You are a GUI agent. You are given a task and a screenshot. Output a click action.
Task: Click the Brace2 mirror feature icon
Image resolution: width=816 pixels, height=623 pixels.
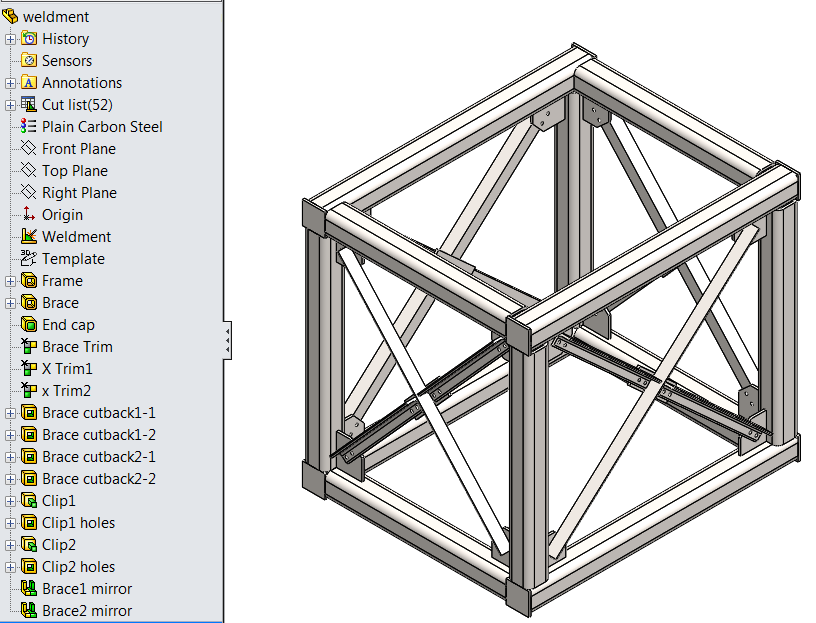click(x=29, y=611)
